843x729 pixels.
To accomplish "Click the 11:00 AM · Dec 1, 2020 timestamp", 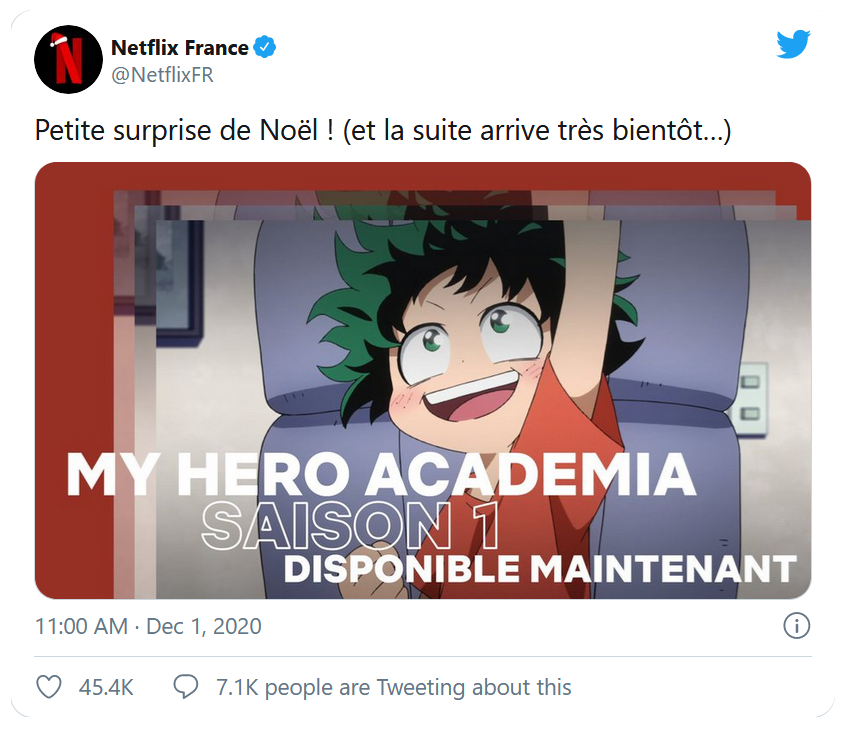I will [x=148, y=627].
